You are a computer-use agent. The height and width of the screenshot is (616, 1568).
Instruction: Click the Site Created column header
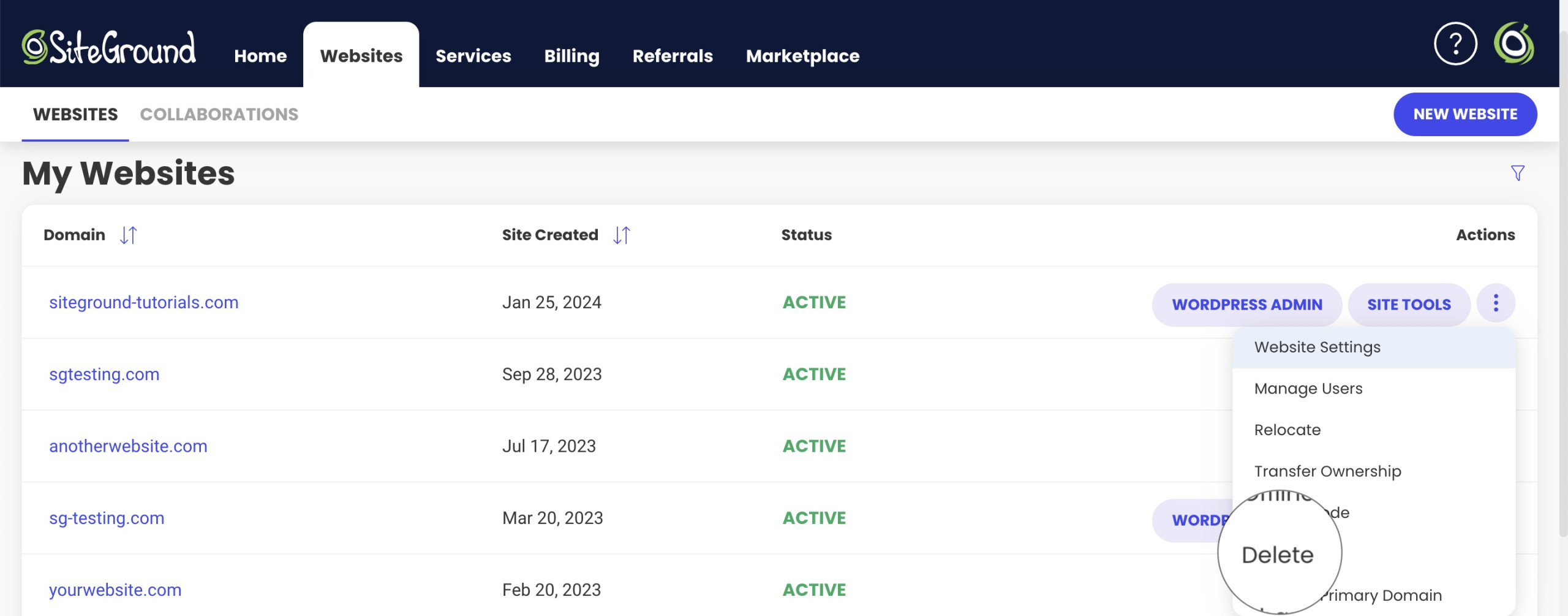click(550, 235)
